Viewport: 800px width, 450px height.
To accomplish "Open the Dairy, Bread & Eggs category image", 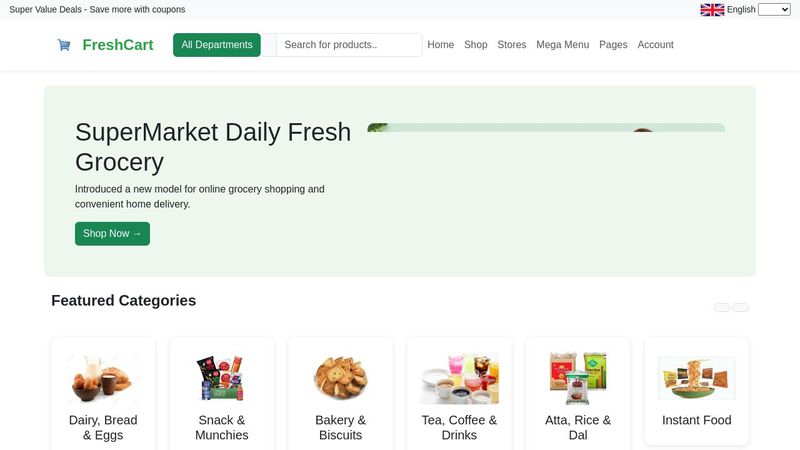I will coord(103,378).
